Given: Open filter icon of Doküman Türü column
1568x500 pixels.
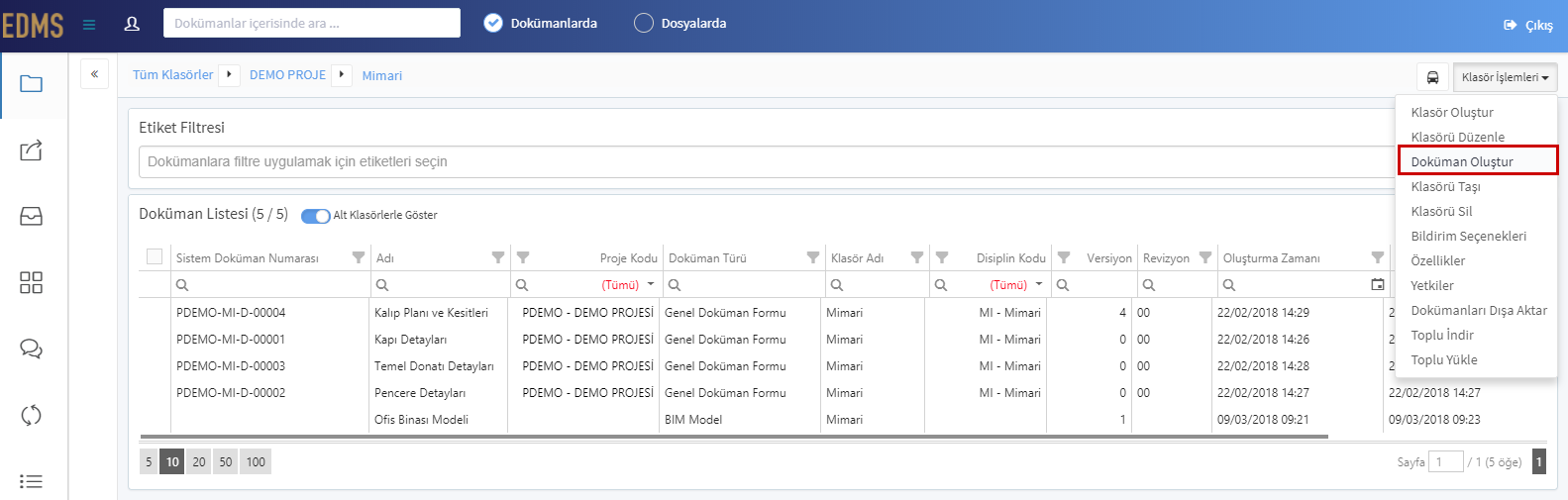Looking at the screenshot, I should (x=813, y=257).
